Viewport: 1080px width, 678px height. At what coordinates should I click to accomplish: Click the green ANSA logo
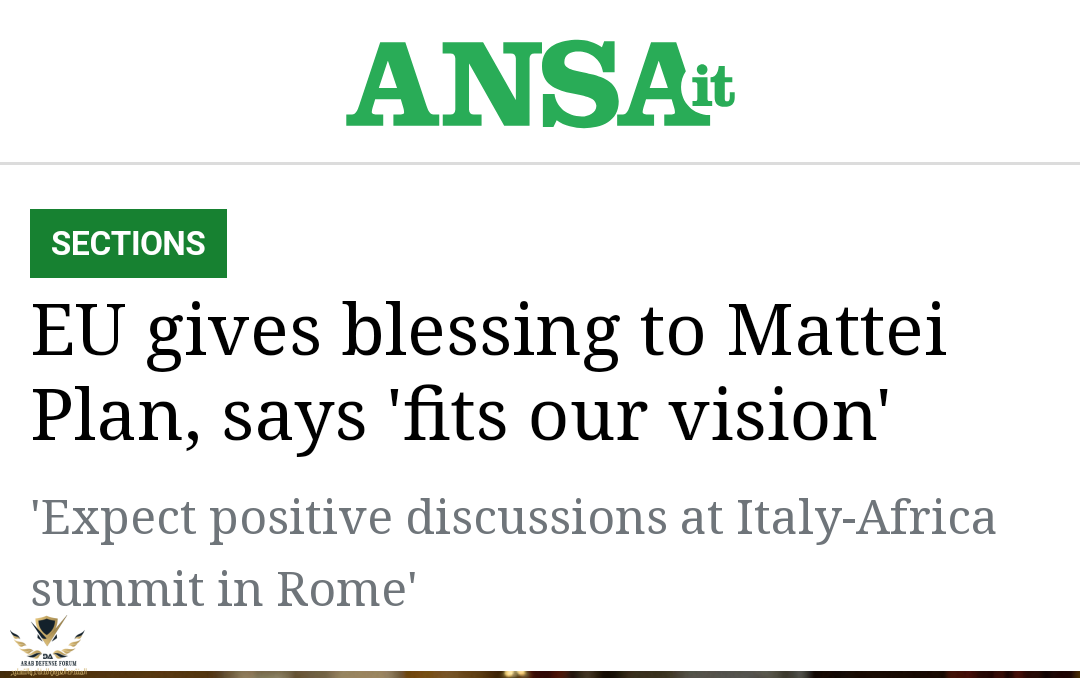[540, 83]
